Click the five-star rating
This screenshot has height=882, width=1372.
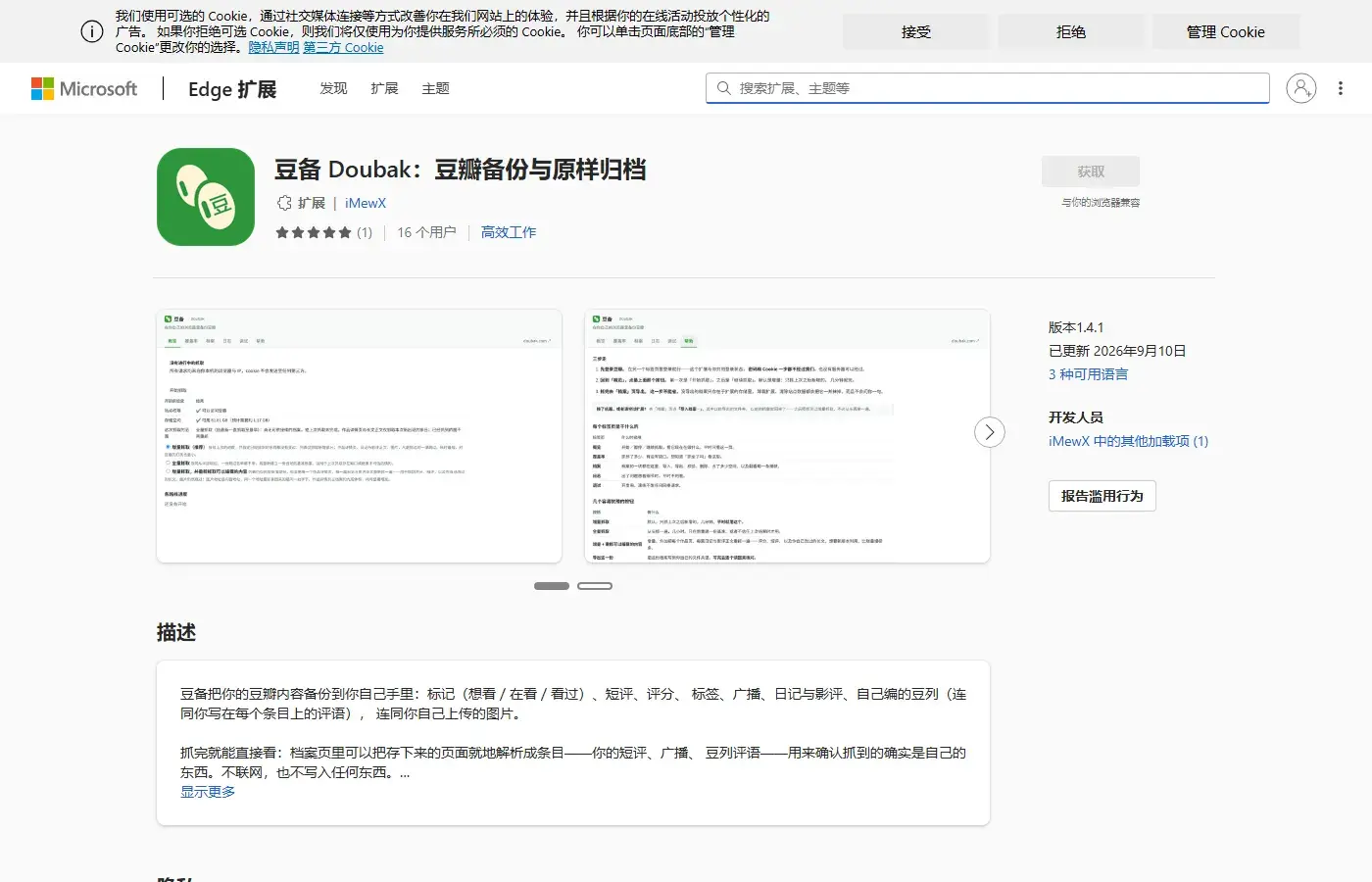313,232
